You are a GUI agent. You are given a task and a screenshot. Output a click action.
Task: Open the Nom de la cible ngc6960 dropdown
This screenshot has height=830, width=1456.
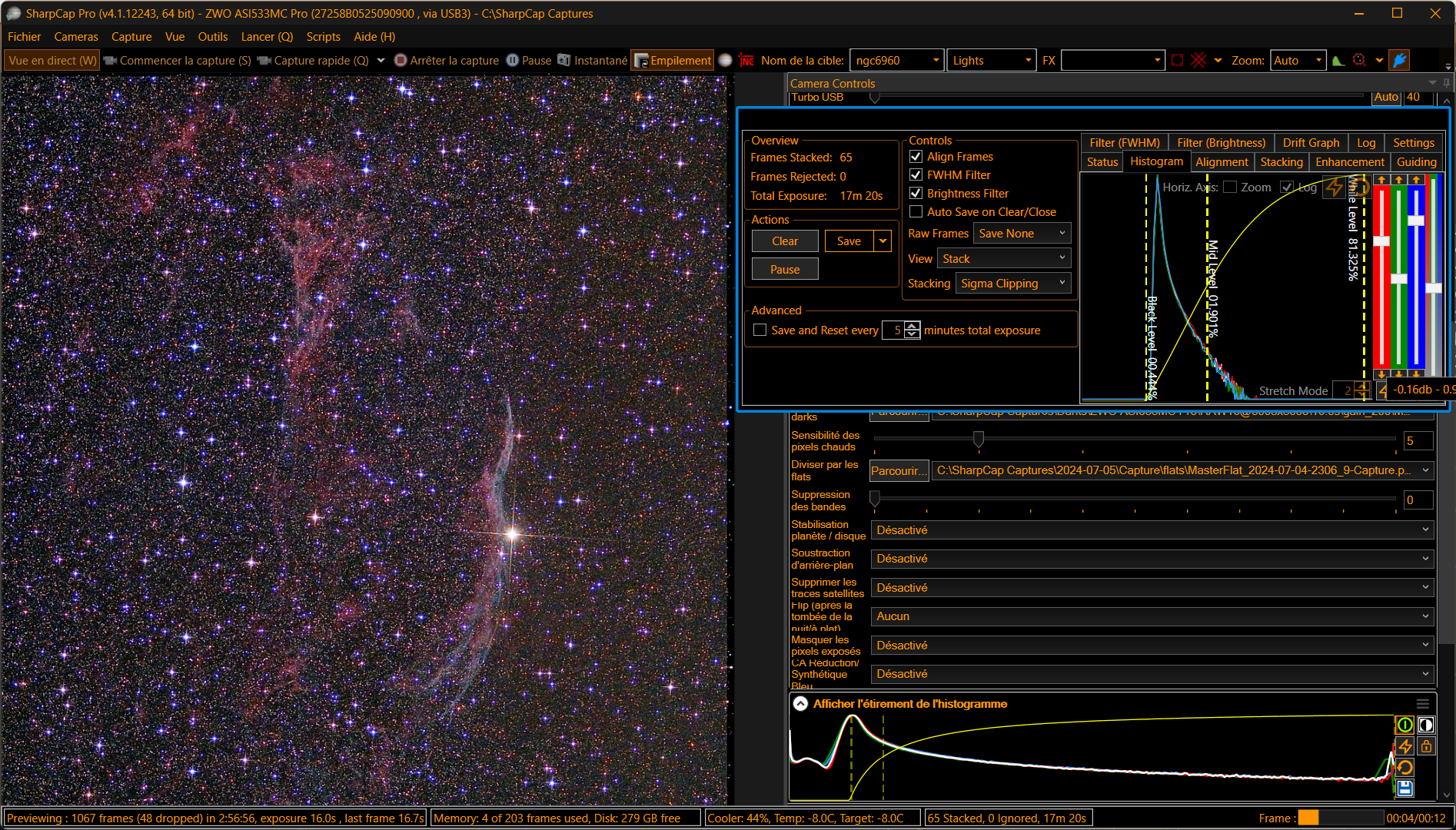[x=897, y=60]
